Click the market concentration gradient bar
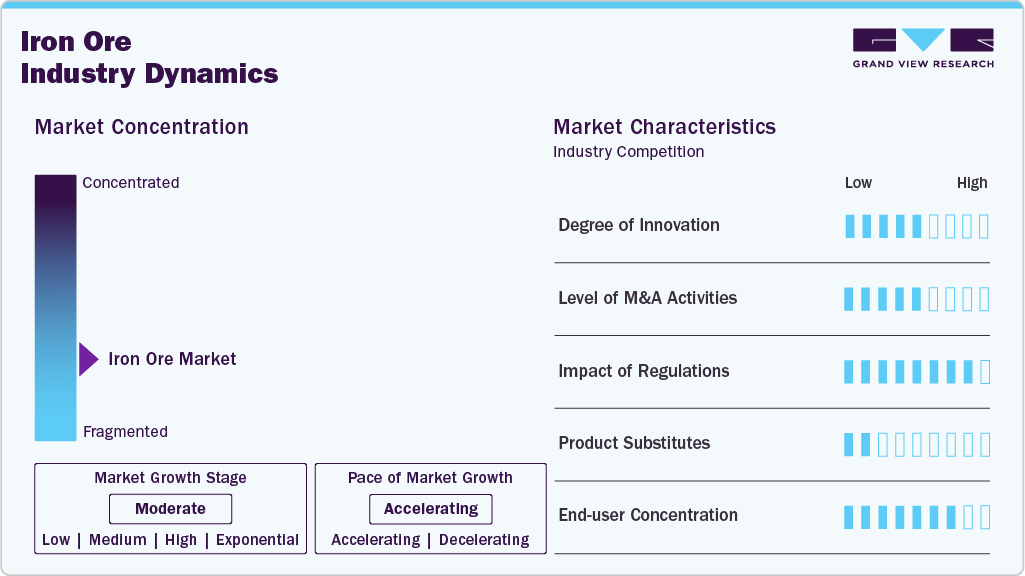This screenshot has height=576, width=1025. click(x=55, y=307)
